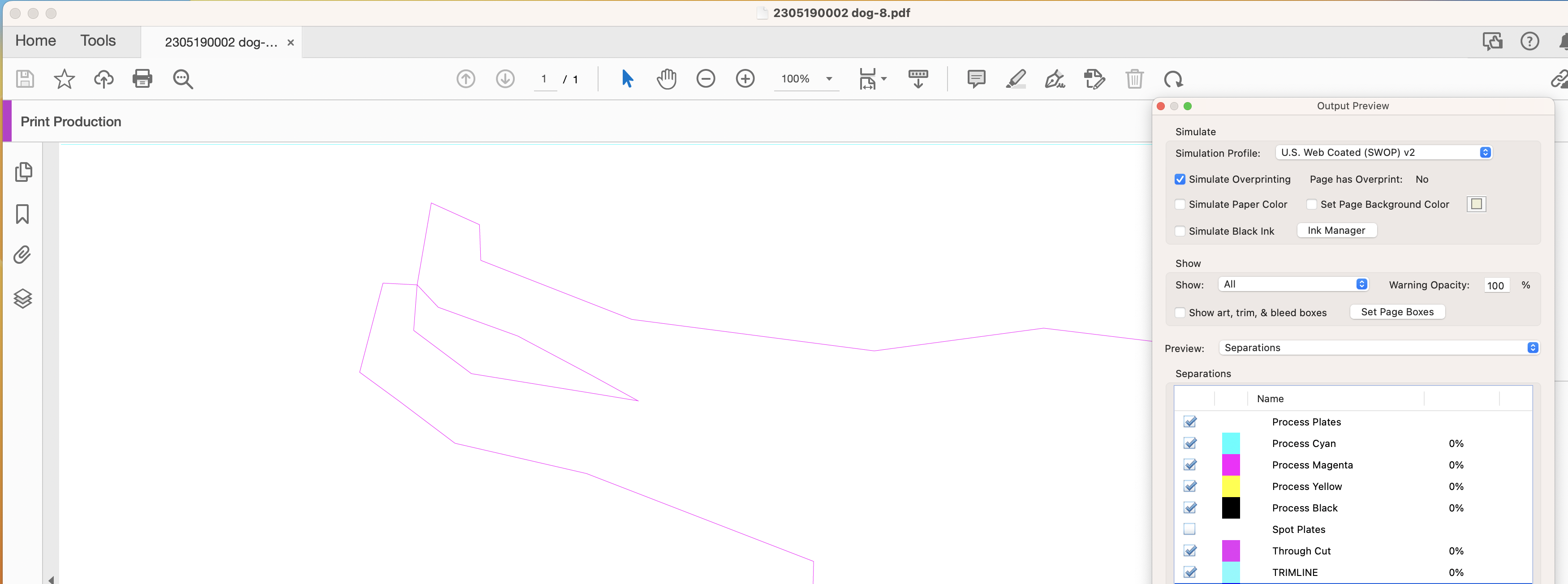This screenshot has height=584, width=1568.
Task: Open Bookmarks side panel
Action: (x=22, y=214)
